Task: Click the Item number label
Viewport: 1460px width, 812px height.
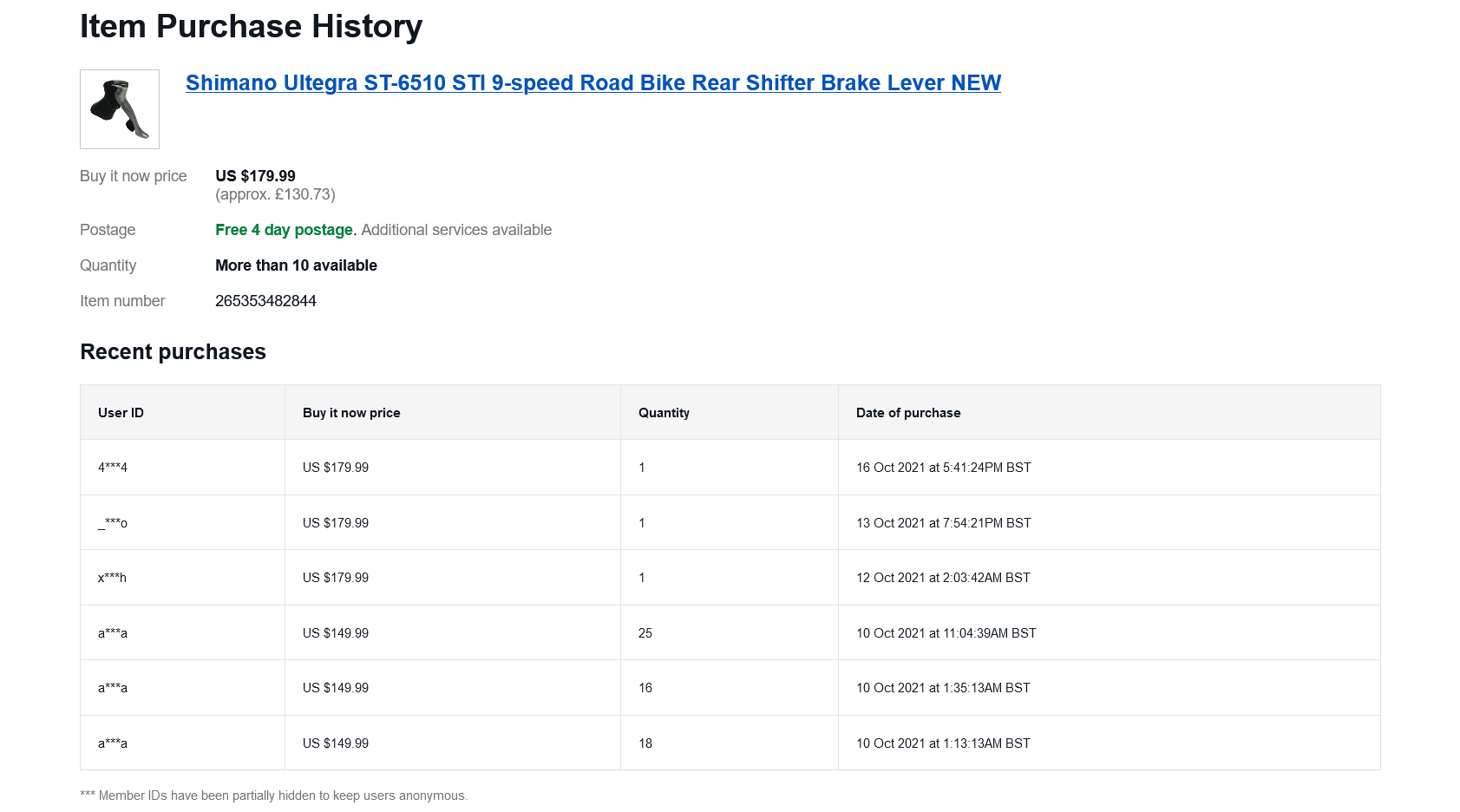Action: coord(122,301)
